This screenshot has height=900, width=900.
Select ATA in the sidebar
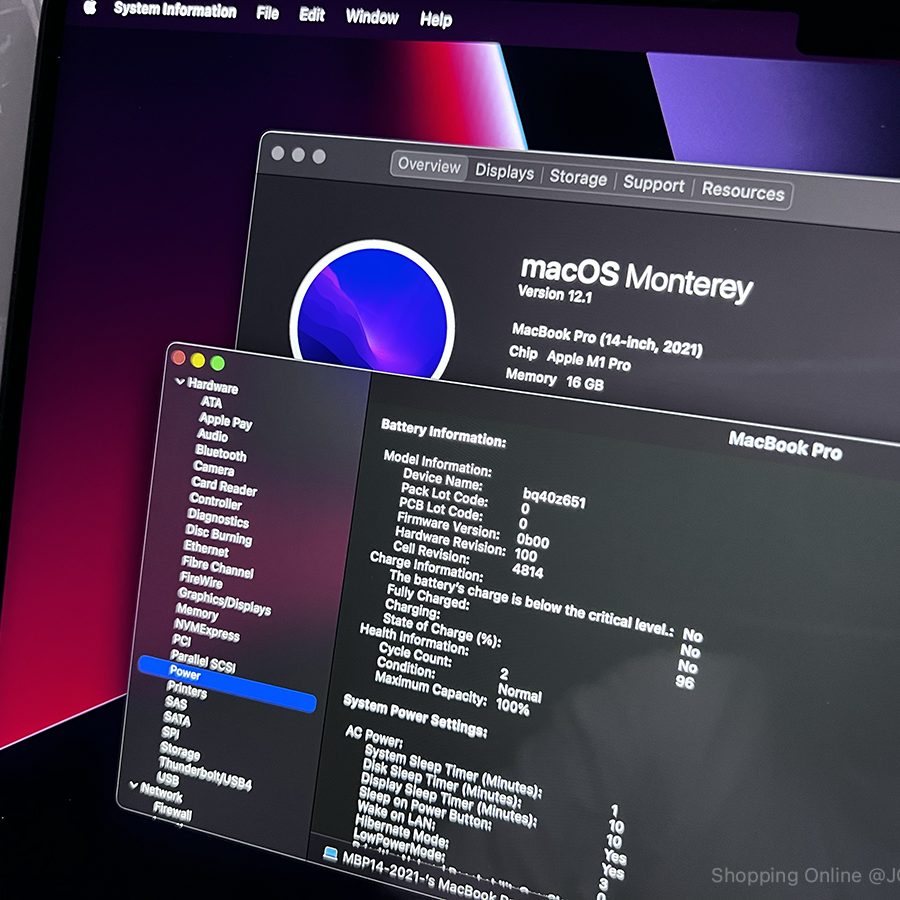[x=211, y=402]
